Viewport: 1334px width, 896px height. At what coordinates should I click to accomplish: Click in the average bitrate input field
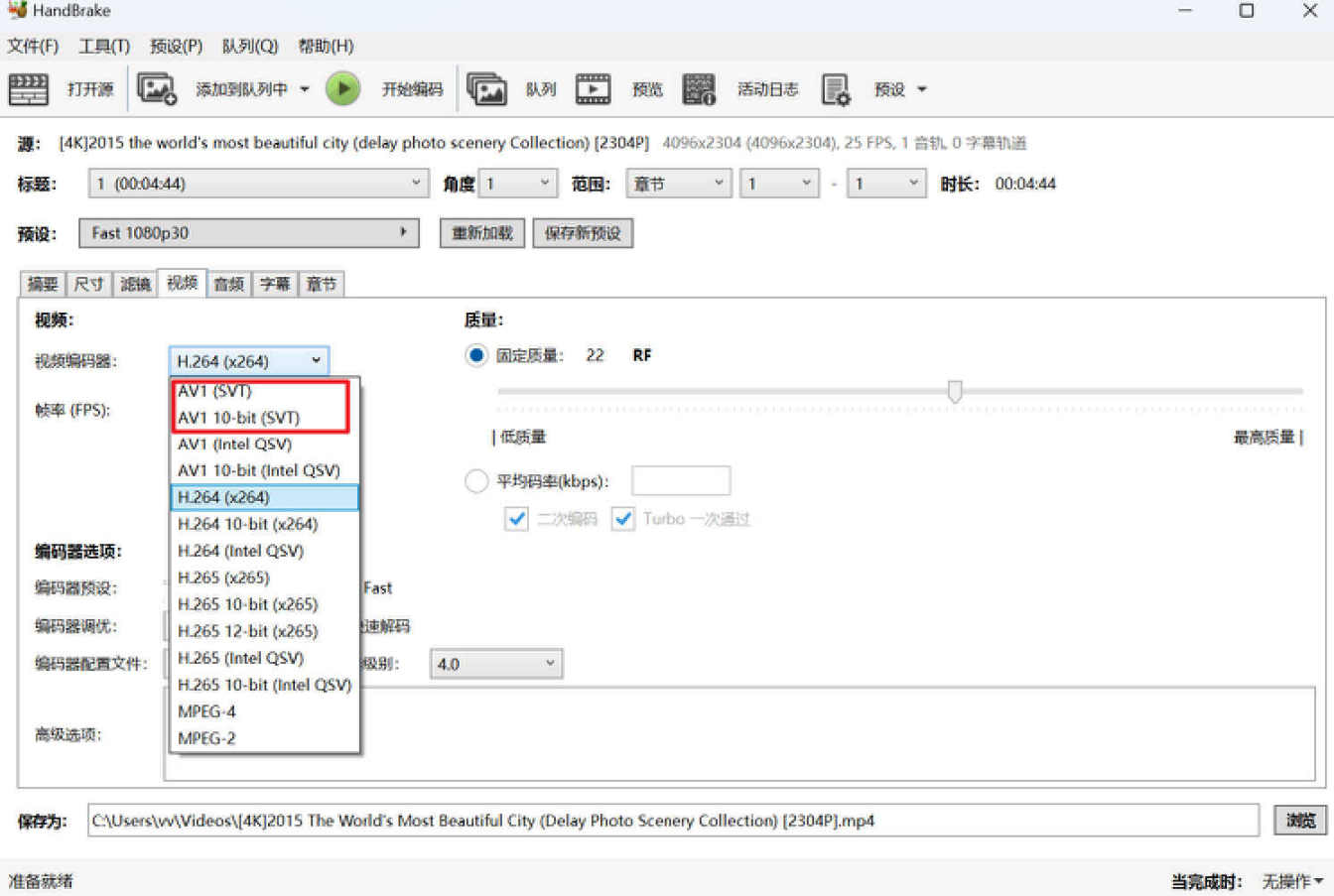tap(681, 481)
